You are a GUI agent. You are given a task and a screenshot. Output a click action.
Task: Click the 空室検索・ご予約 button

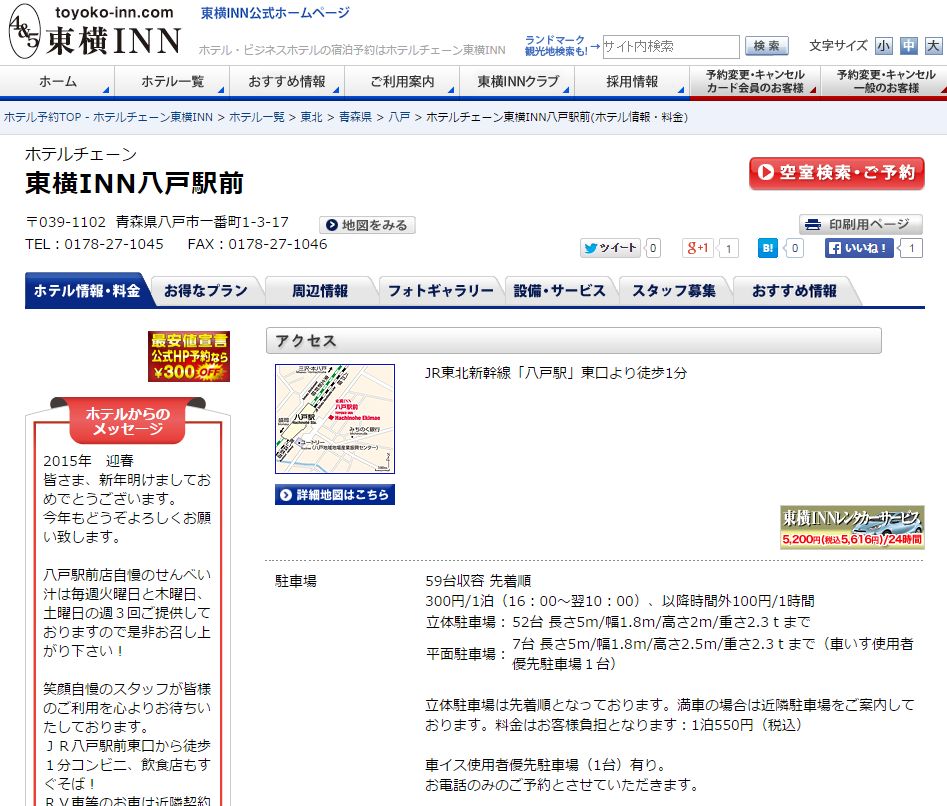[x=836, y=173]
